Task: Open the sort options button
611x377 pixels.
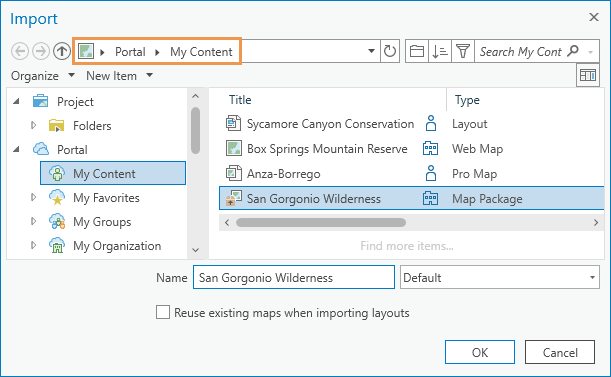Action: [x=440, y=51]
